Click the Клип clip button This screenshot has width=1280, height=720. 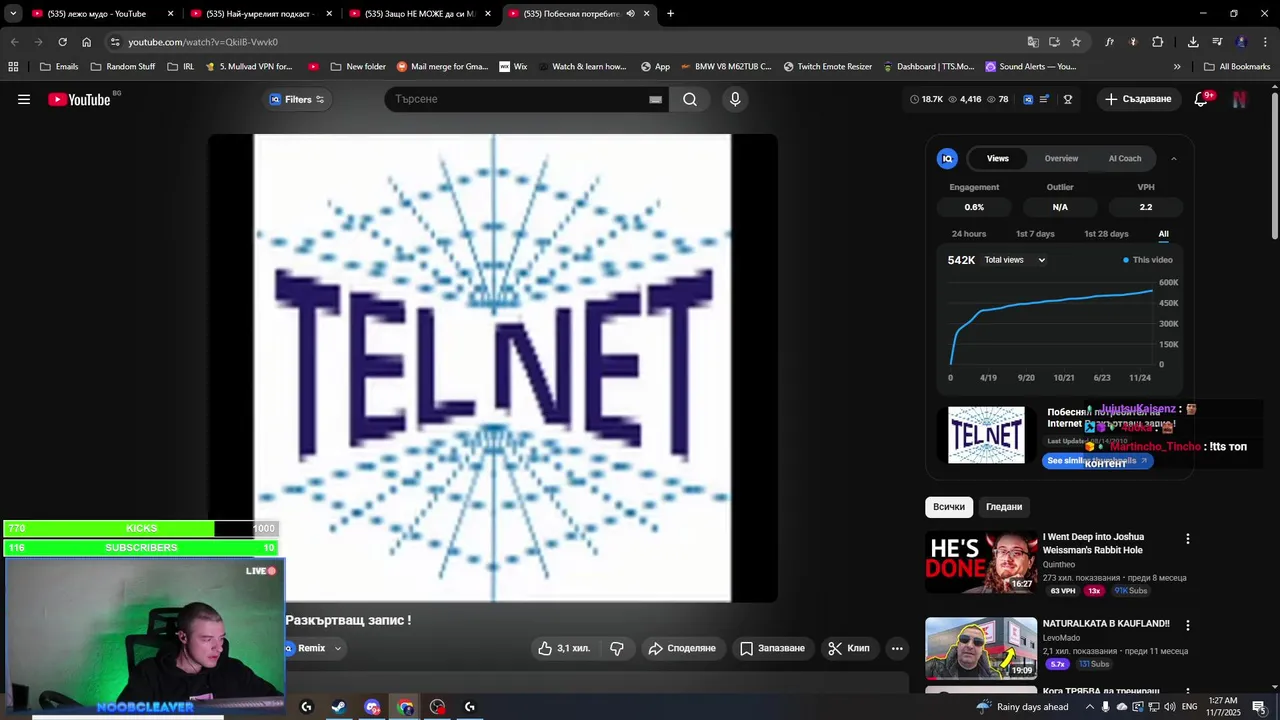(849, 648)
